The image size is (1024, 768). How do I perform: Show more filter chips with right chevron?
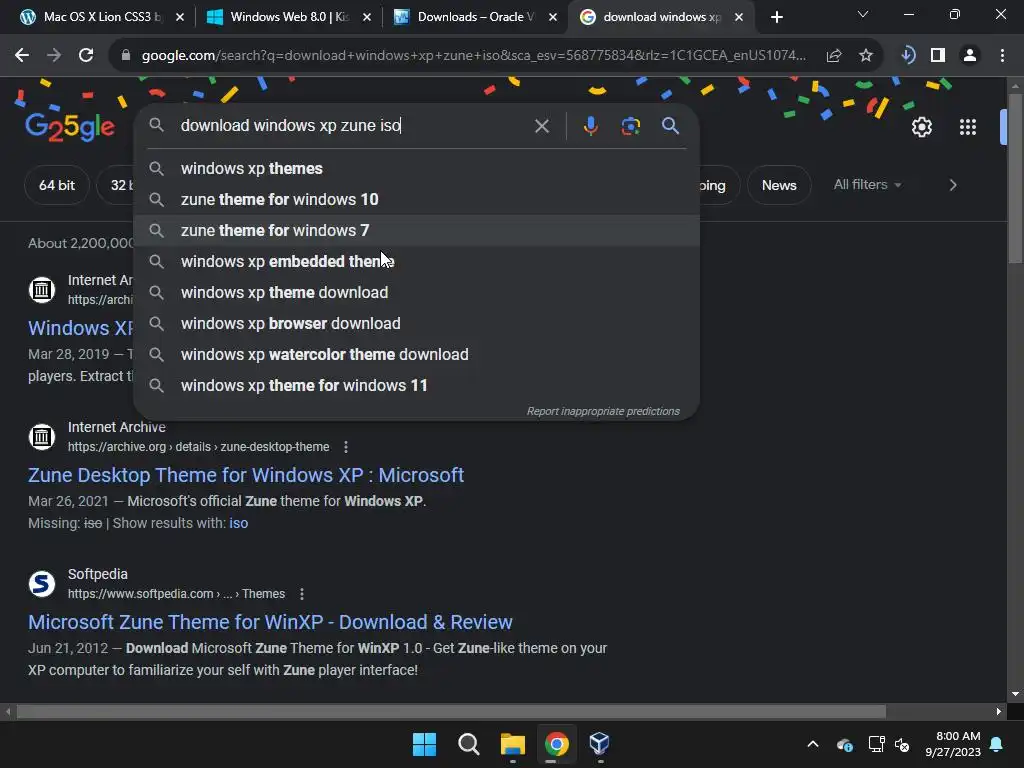(x=953, y=185)
